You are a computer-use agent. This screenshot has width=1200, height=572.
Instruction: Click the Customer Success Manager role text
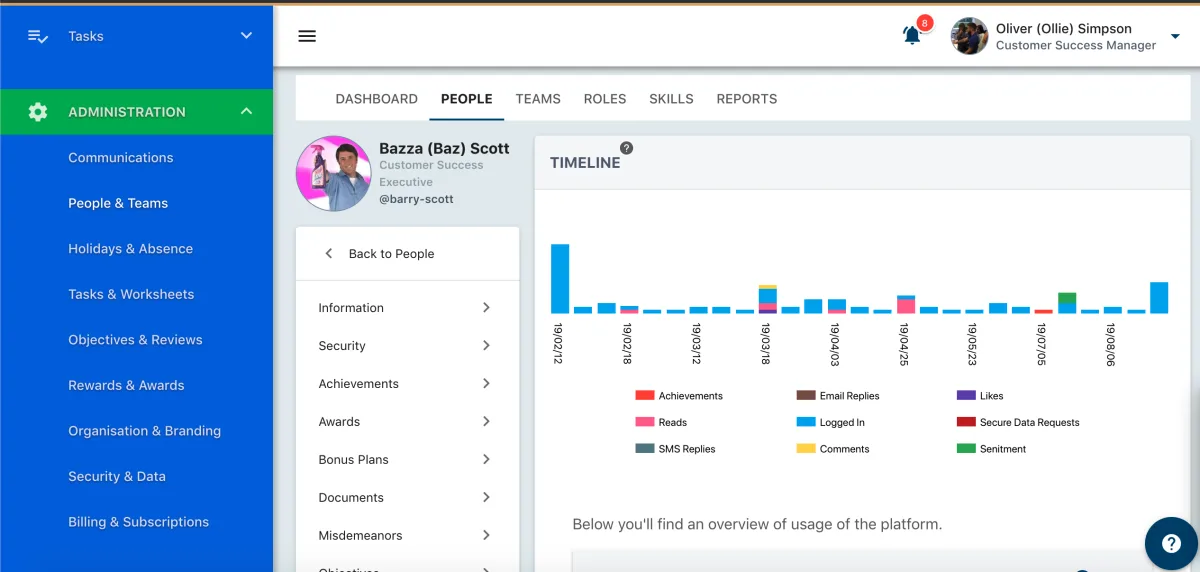(x=1076, y=45)
